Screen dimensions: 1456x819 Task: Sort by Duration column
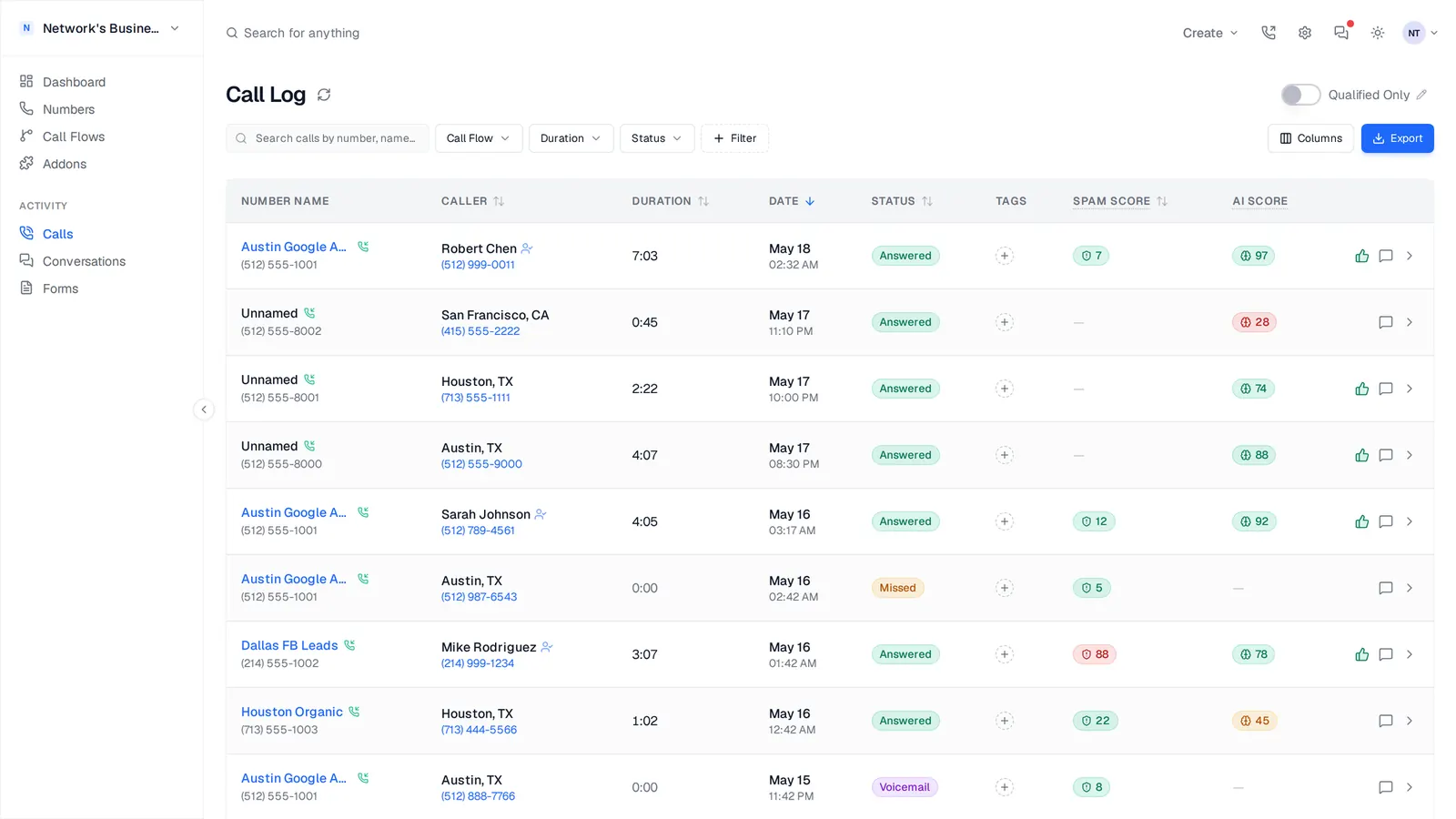(x=670, y=201)
